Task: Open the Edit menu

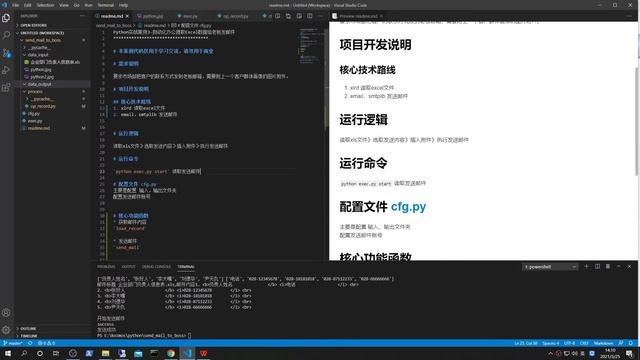Action: click(28, 5)
